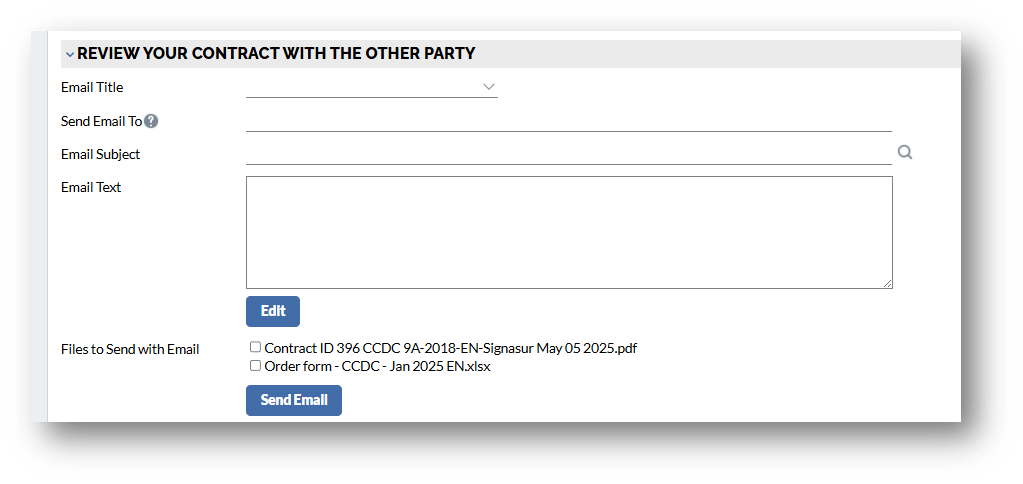Click the Edit button below the email text
This screenshot has height=484, width=1023.
click(x=273, y=311)
